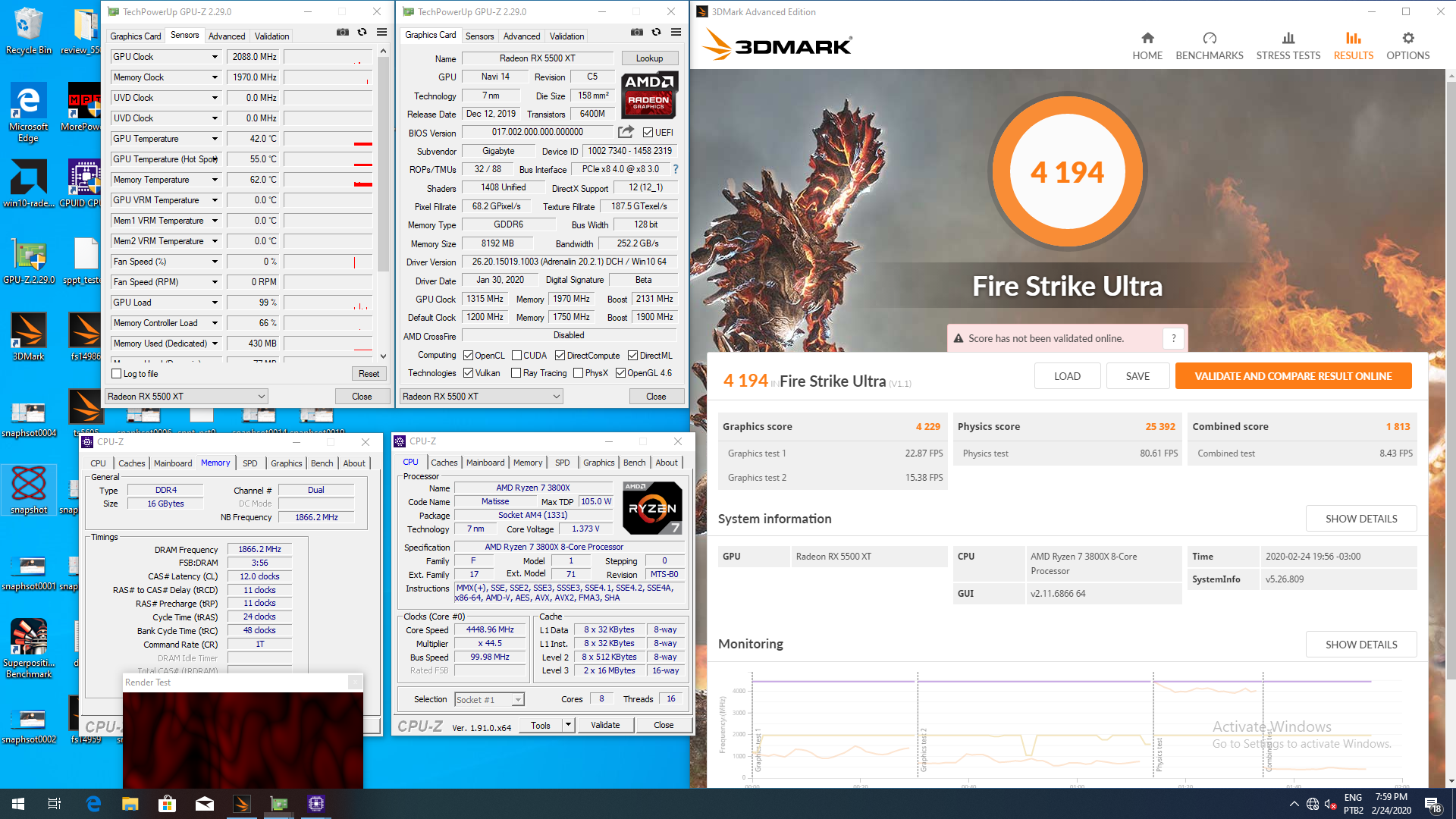1456x819 pixels.
Task: Open hamburger menu in GPU-Z Graphics Card window
Action: point(676,33)
